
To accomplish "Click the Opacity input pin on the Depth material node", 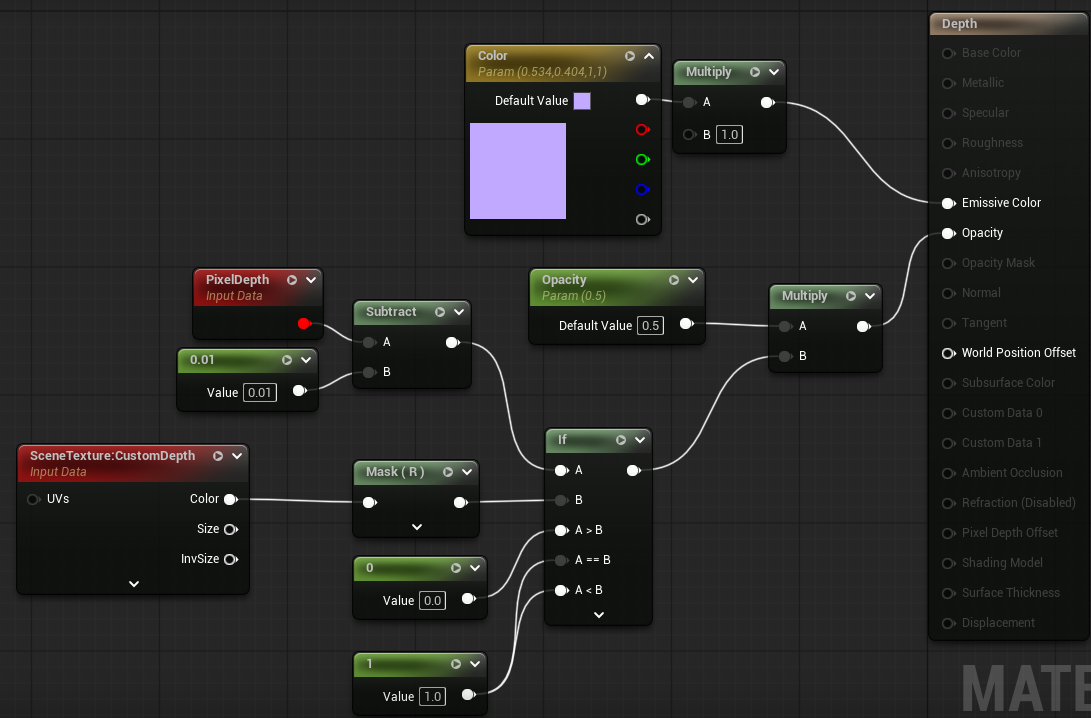I will 948,233.
